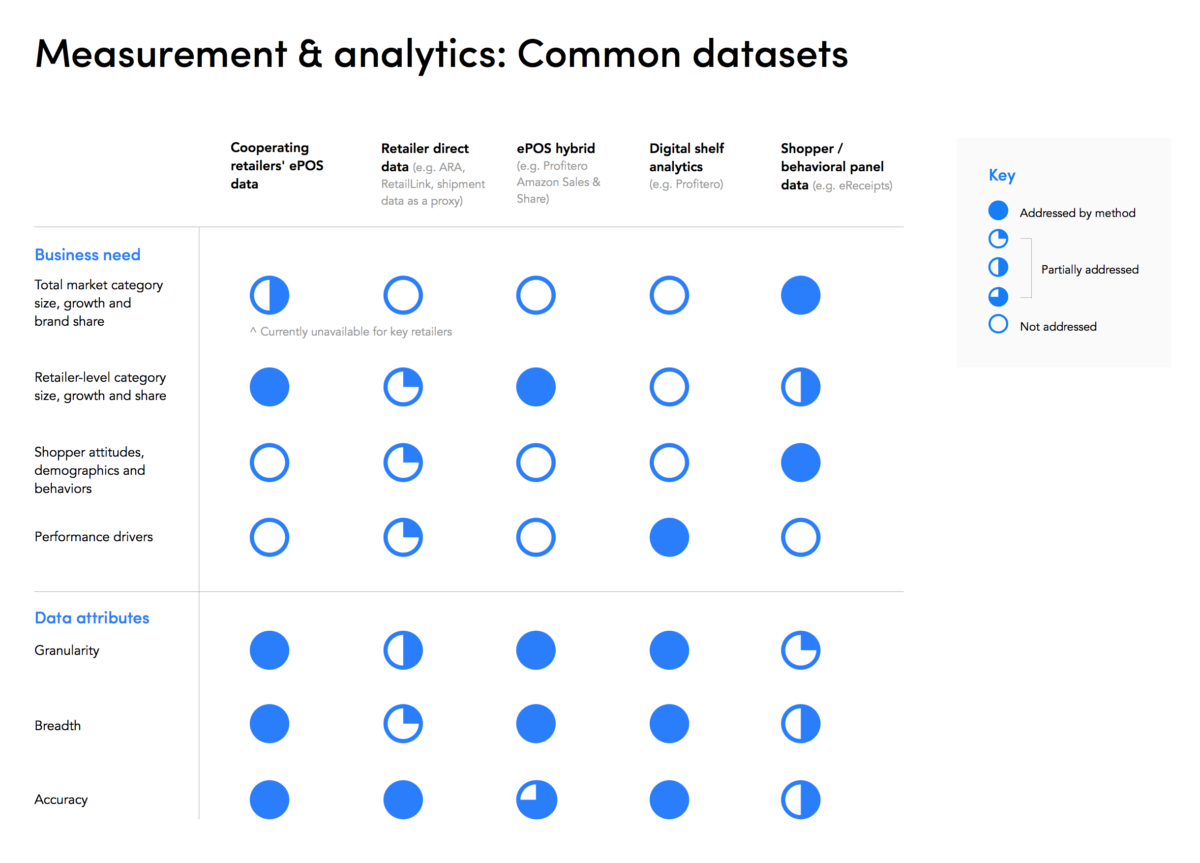
Task: Click the three-quarter circle for Accuracy, ePOS hybrid
Action: click(x=536, y=800)
